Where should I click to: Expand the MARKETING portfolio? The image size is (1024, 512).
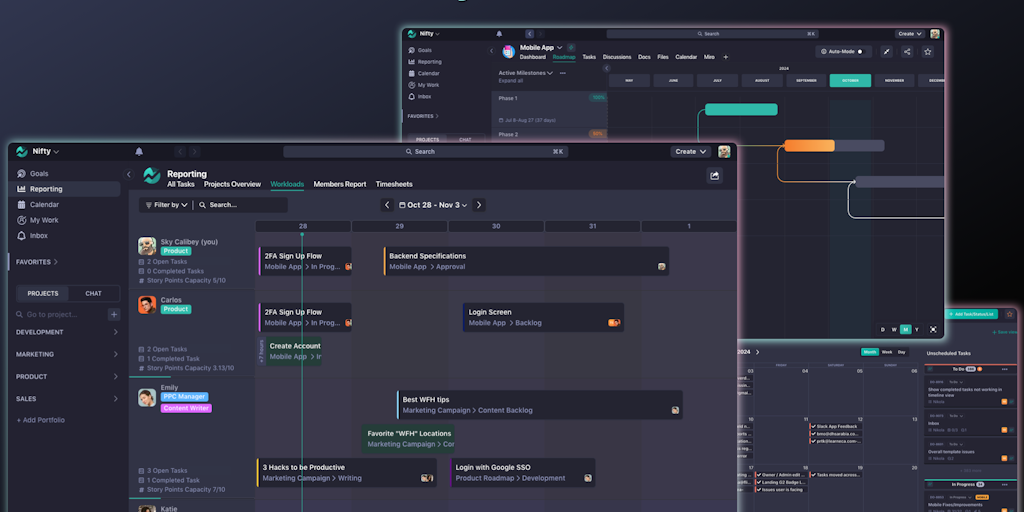(67, 355)
